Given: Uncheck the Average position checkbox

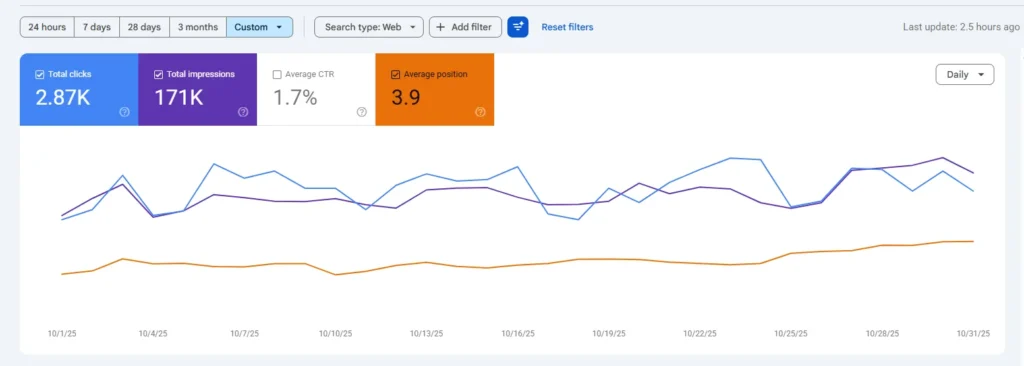Looking at the screenshot, I should (x=395, y=75).
